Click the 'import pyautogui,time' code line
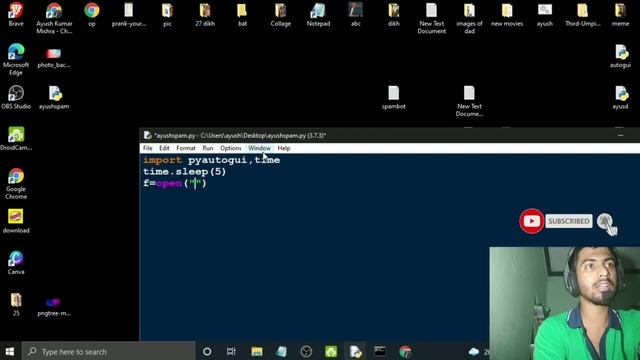Viewport: 640px width, 360px height. point(211,160)
